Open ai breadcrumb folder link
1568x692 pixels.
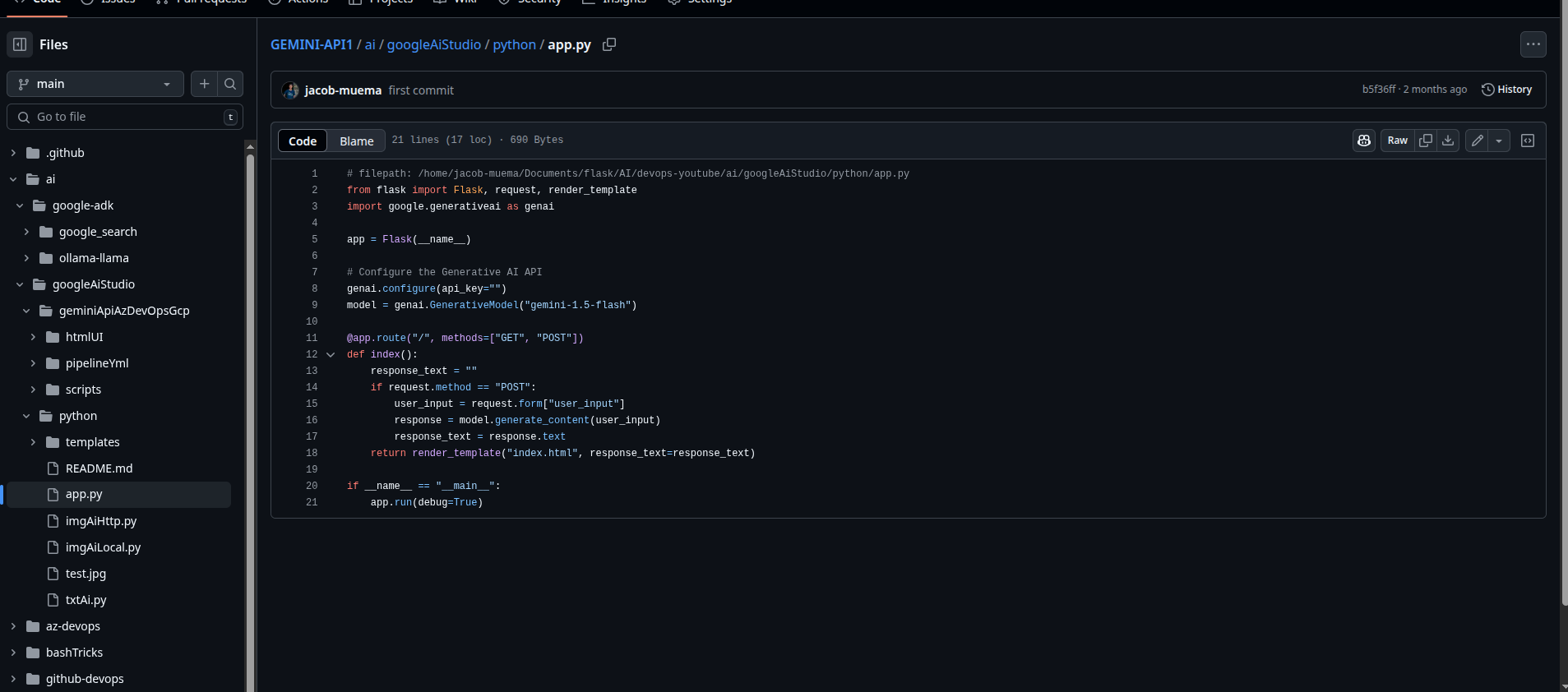click(x=370, y=44)
